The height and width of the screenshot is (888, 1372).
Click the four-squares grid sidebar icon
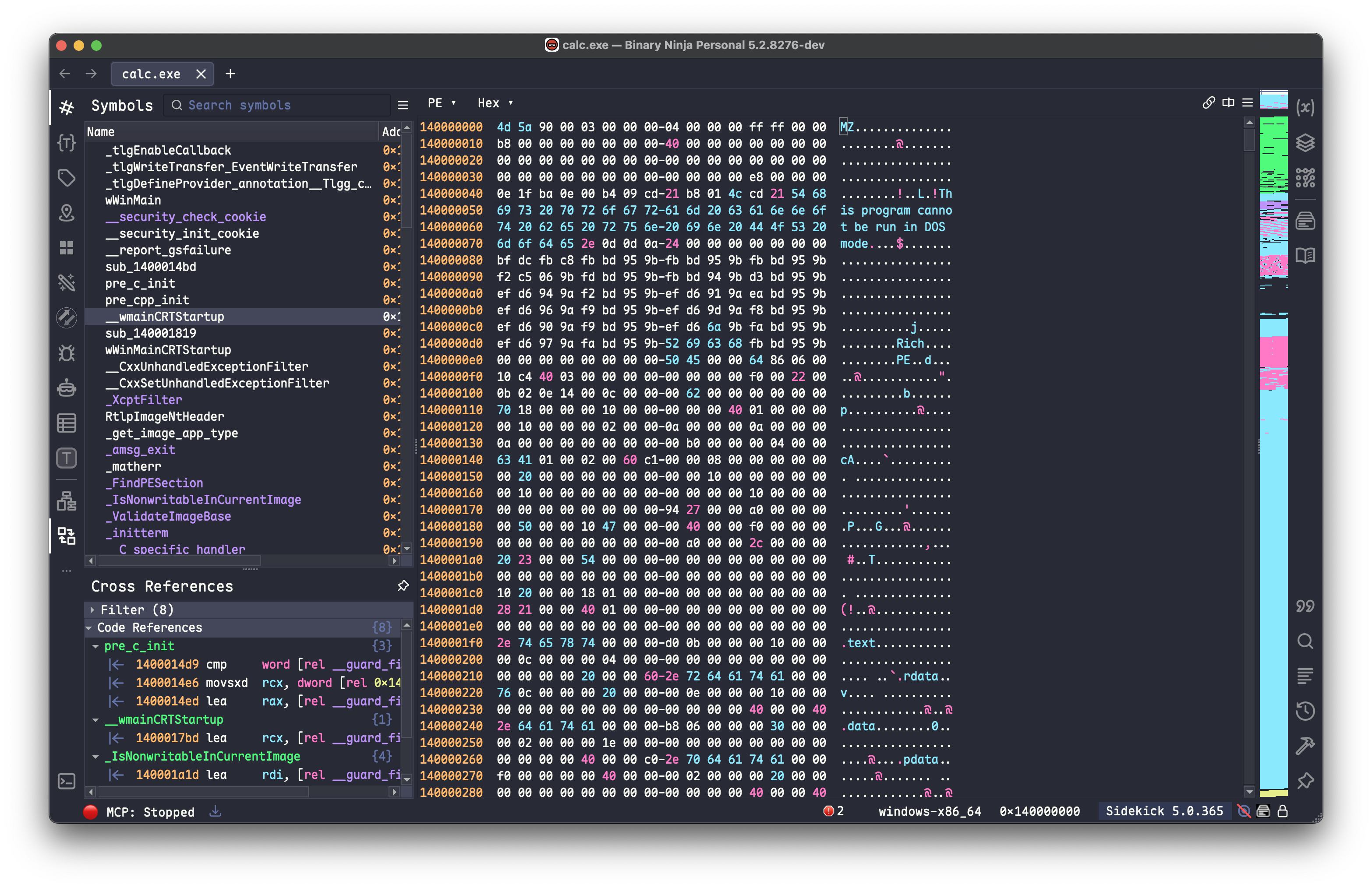click(x=66, y=248)
